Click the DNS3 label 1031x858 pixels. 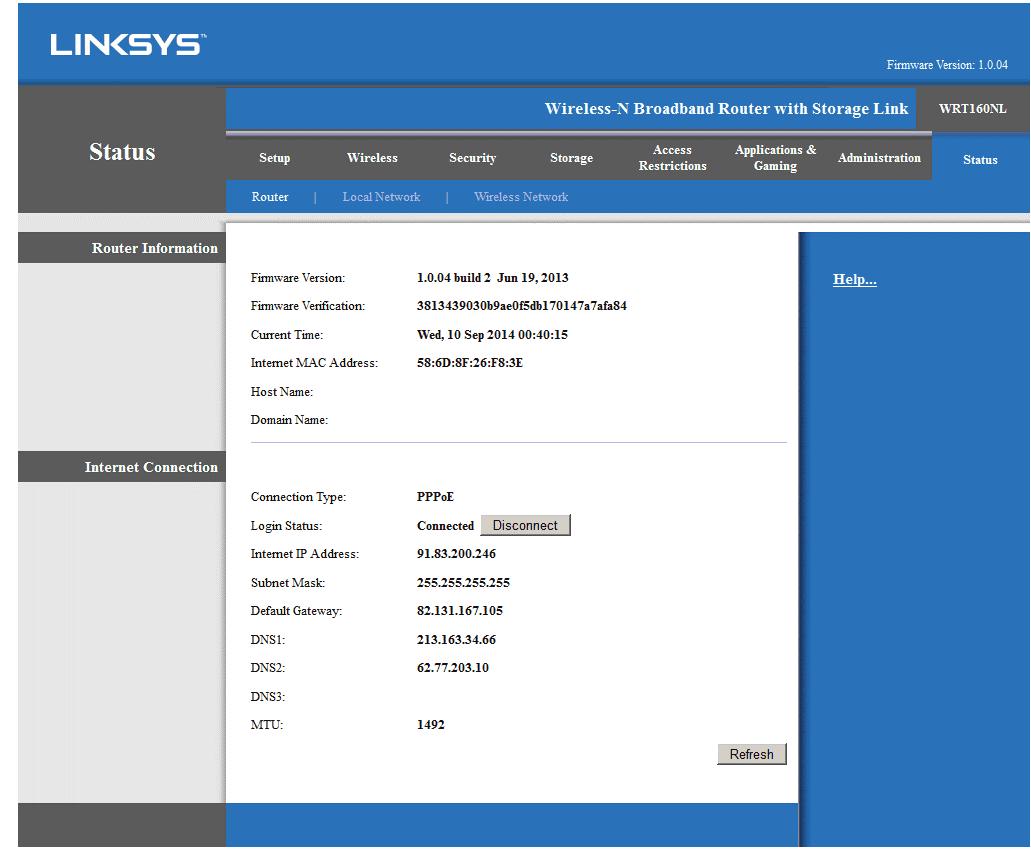coord(267,696)
